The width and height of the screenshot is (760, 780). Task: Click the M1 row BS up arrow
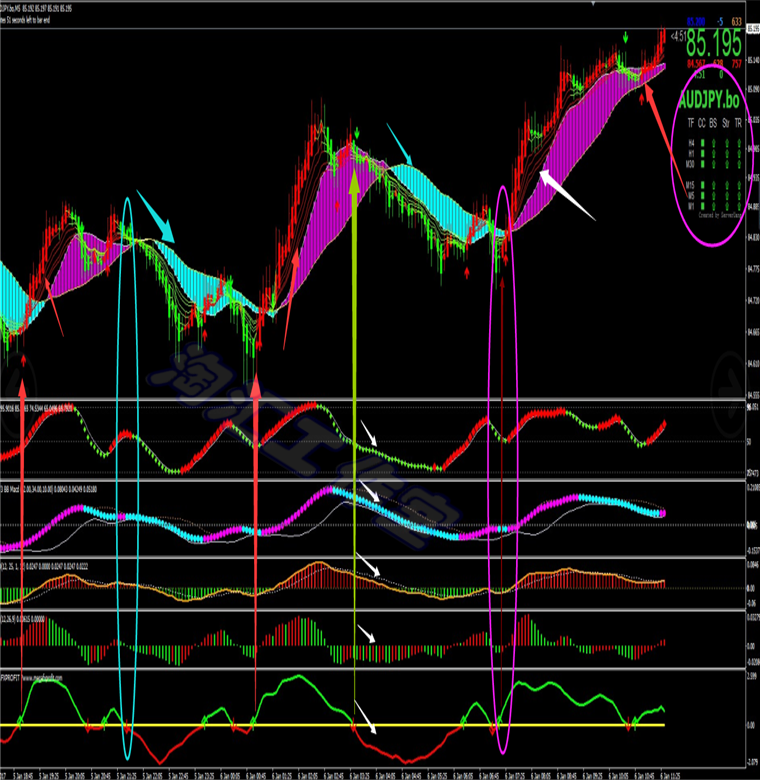point(714,206)
